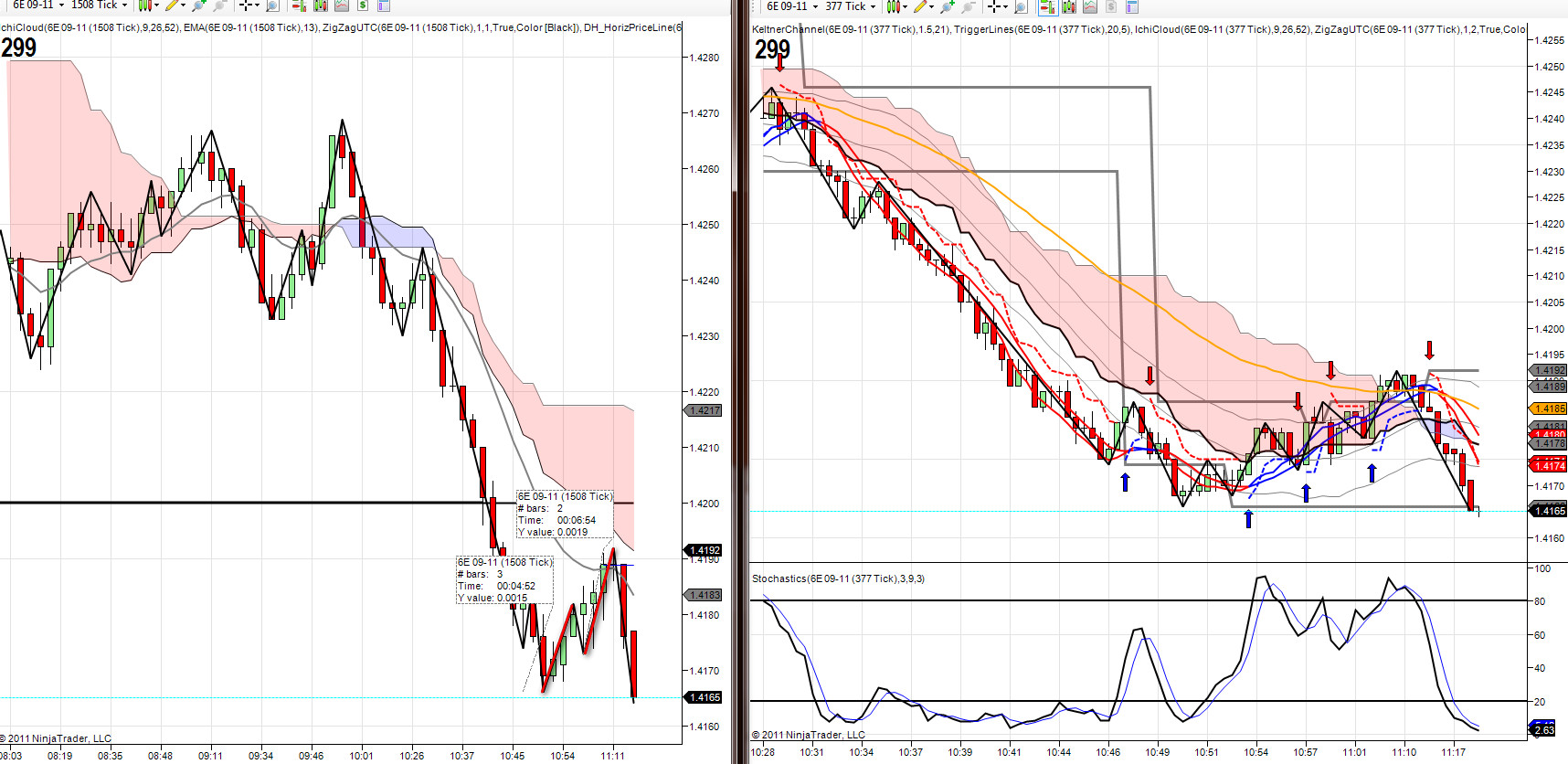Image resolution: width=1568 pixels, height=764 pixels.
Task: Open the data series icon on the 1508 Tick chart
Action: [x=320, y=5]
